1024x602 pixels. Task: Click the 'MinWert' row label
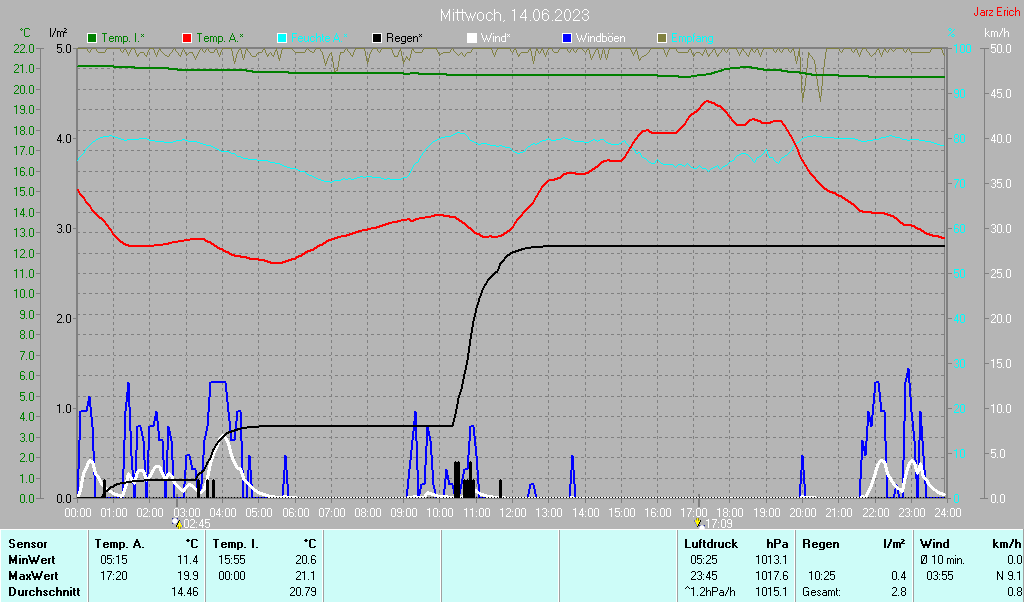coord(31,560)
